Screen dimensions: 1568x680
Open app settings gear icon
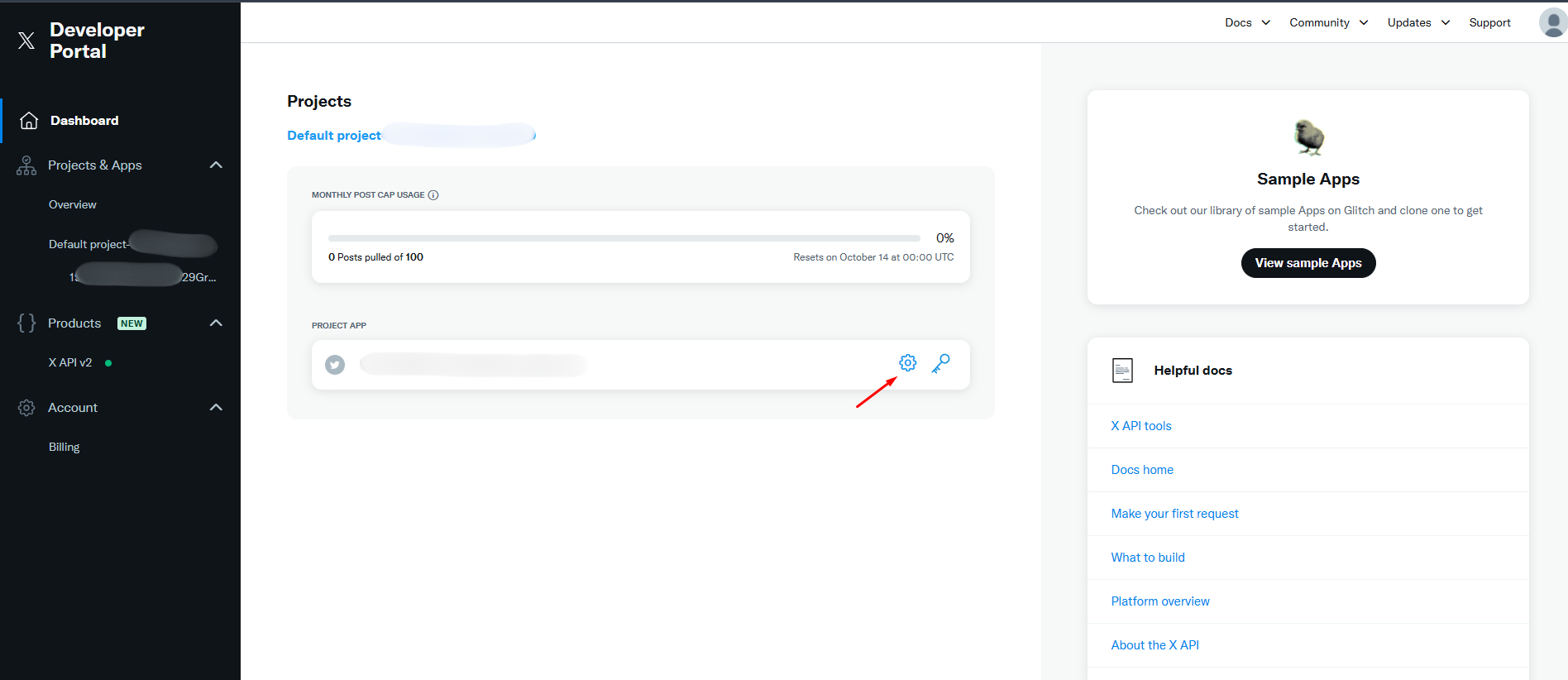coord(907,363)
